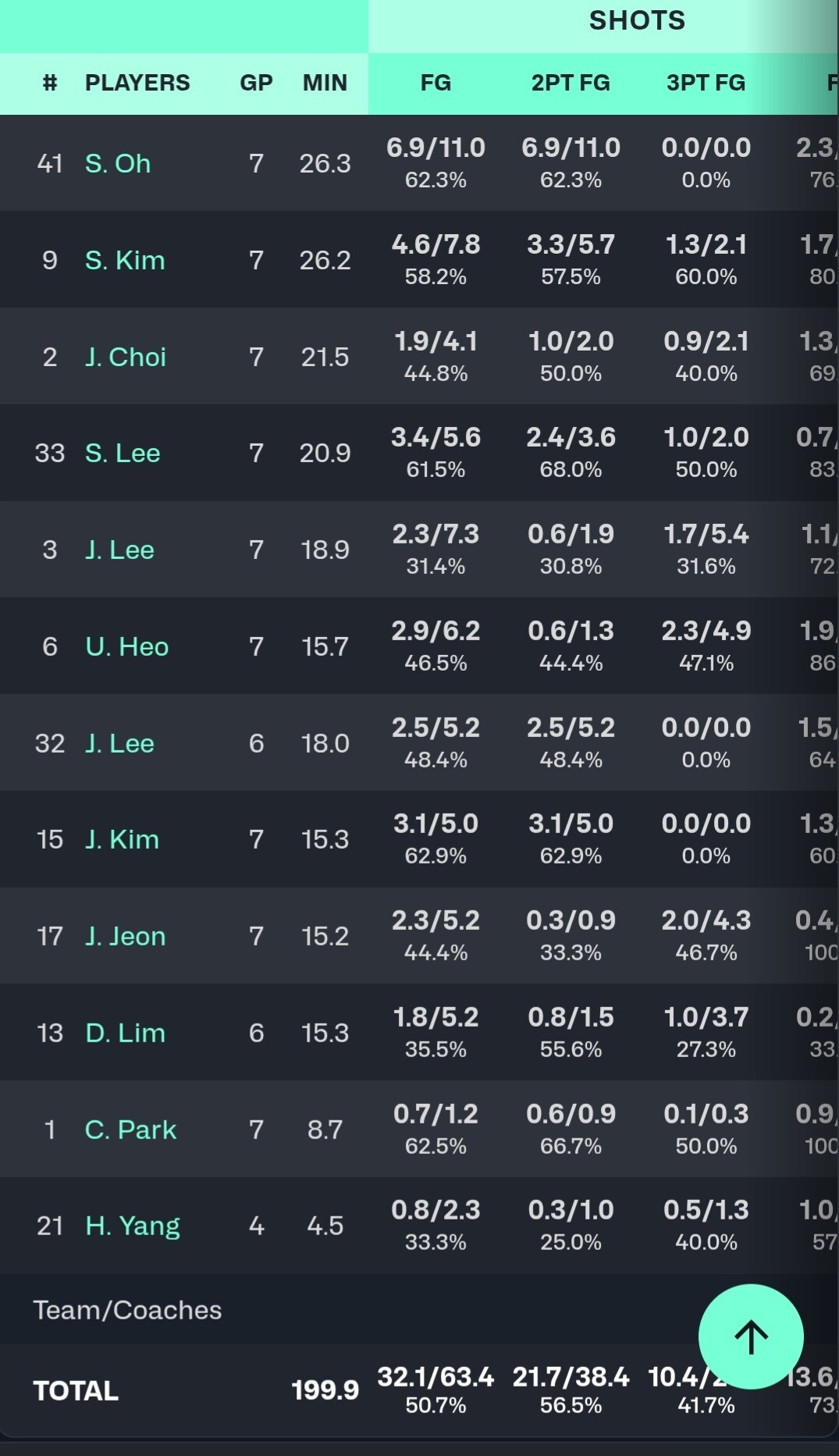The image size is (839, 1456).
Task: Select the TOTAL row label
Action: [x=76, y=1391]
